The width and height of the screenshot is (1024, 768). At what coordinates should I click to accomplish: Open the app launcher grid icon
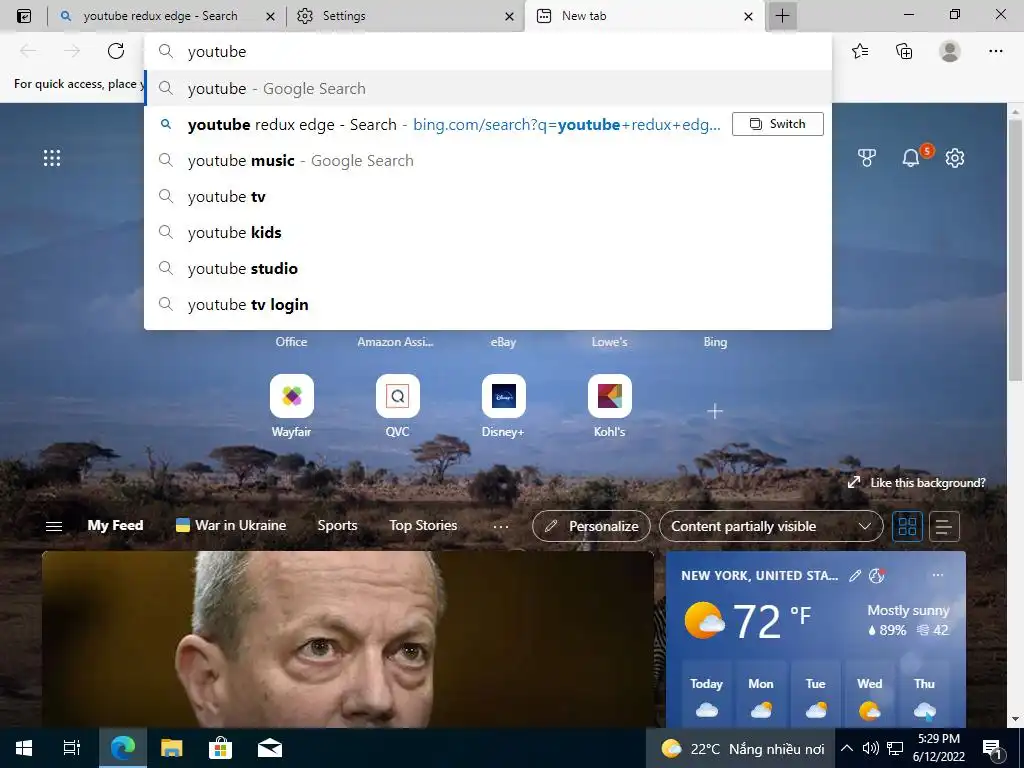[52, 158]
